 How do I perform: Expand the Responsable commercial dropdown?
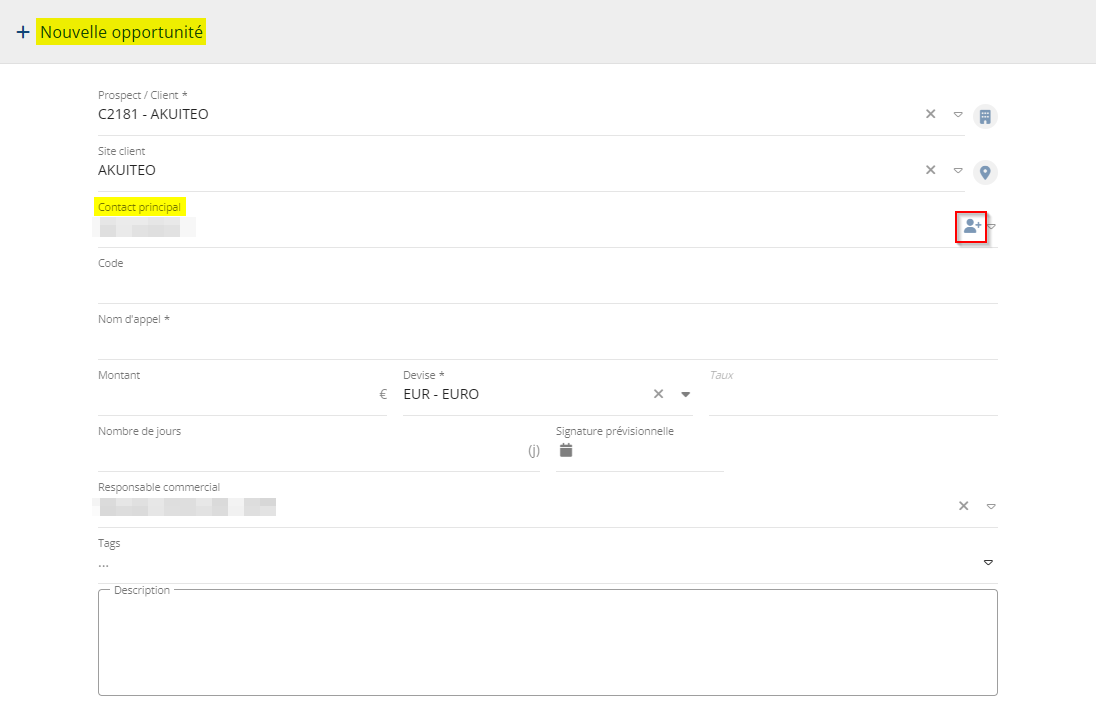(991, 506)
